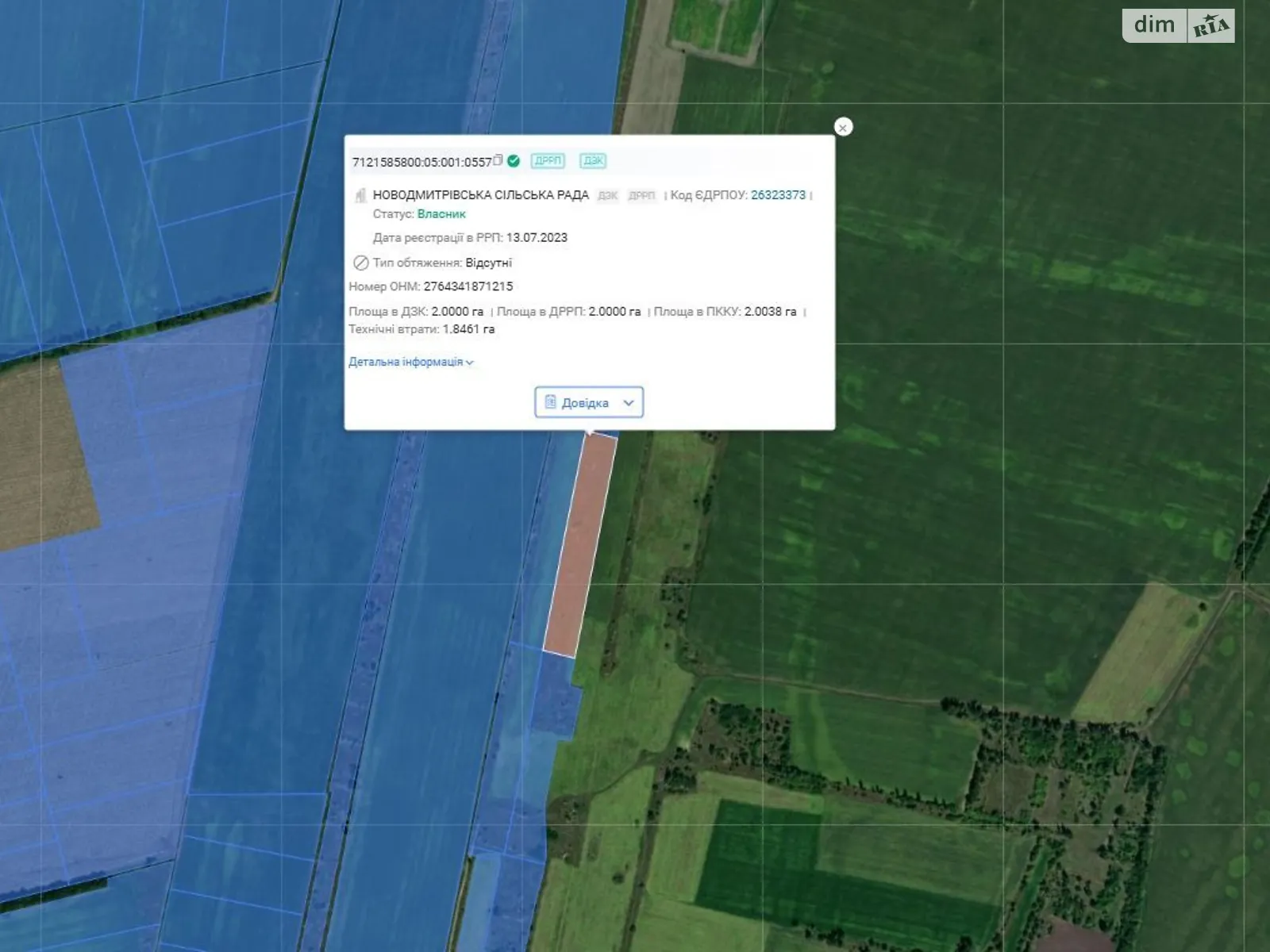Click the owner name НОВОДМИТРІВСЬКА СІЛЬСЬКА РАДА
The width and height of the screenshot is (1270, 952).
tap(480, 195)
